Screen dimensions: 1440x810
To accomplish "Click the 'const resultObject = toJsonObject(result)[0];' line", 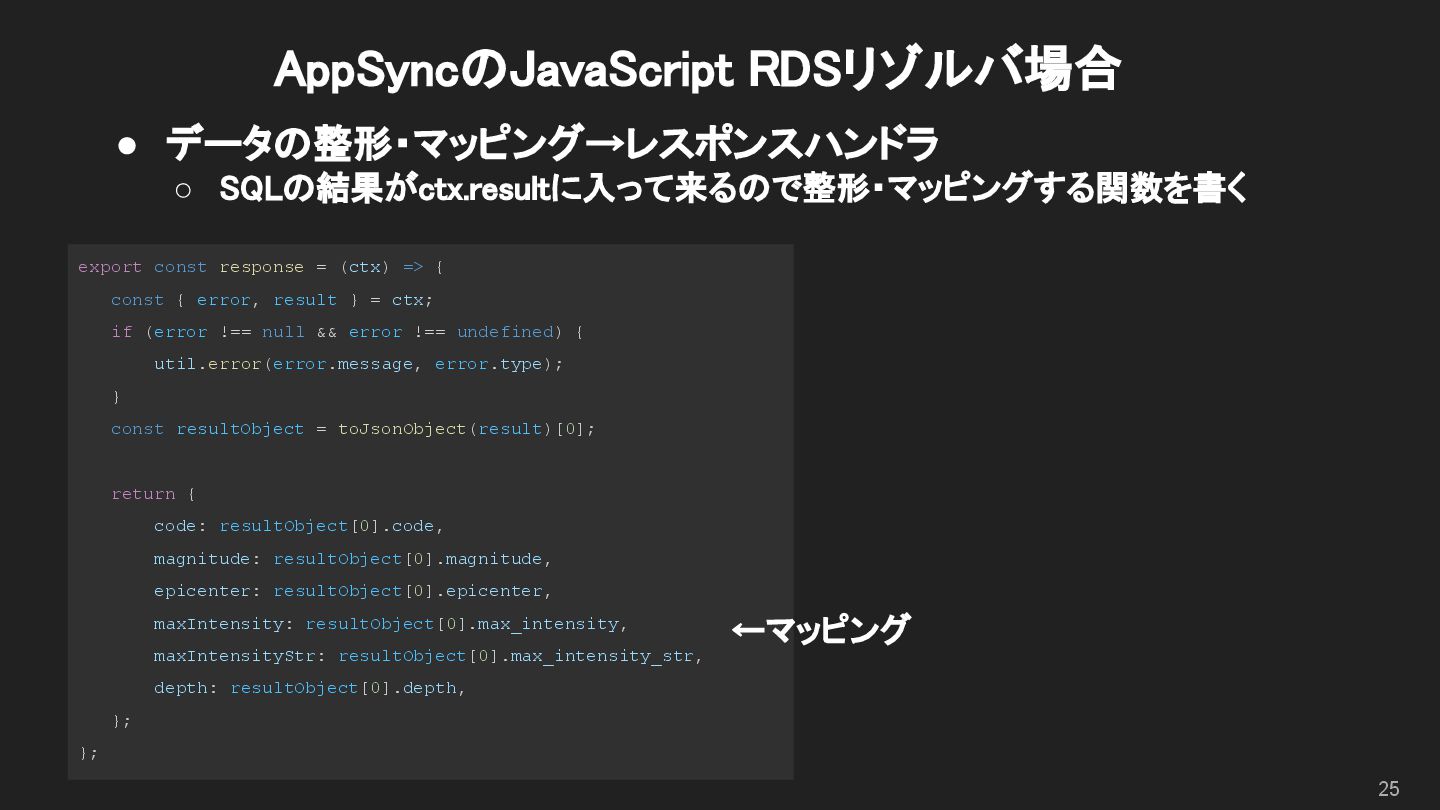I will click(x=353, y=429).
